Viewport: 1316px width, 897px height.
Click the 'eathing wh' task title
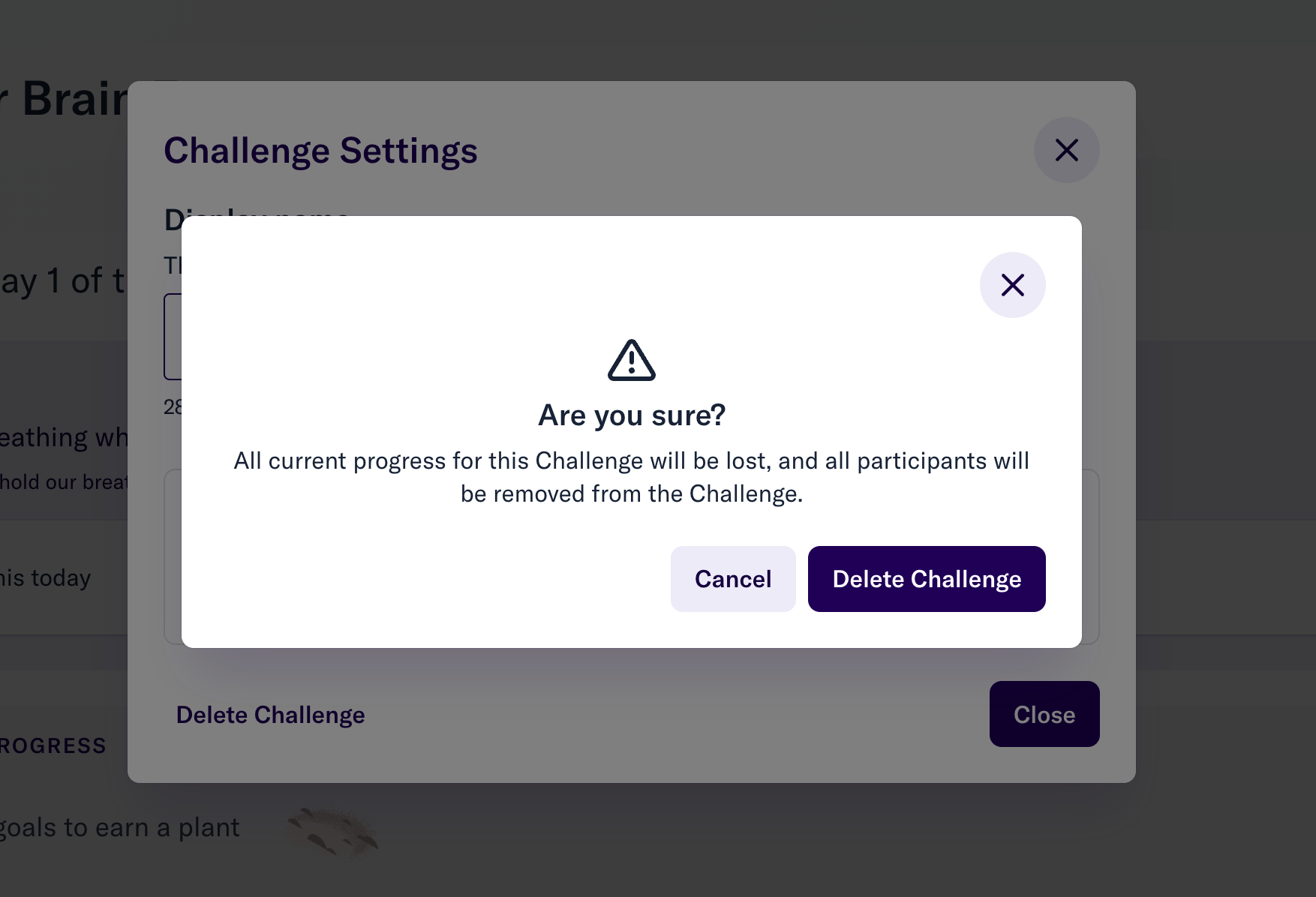[x=64, y=437]
